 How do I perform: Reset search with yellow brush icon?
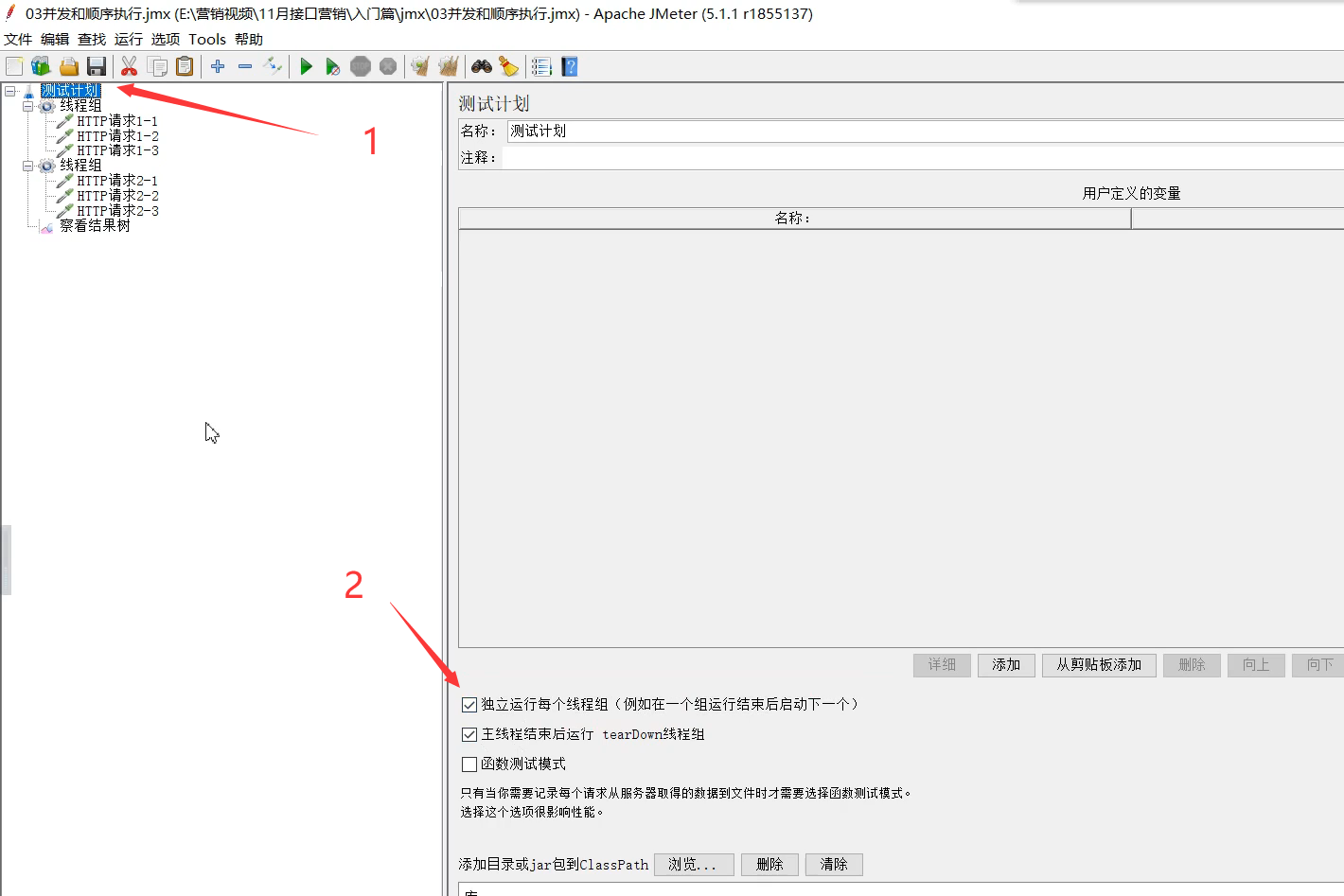coord(509,66)
